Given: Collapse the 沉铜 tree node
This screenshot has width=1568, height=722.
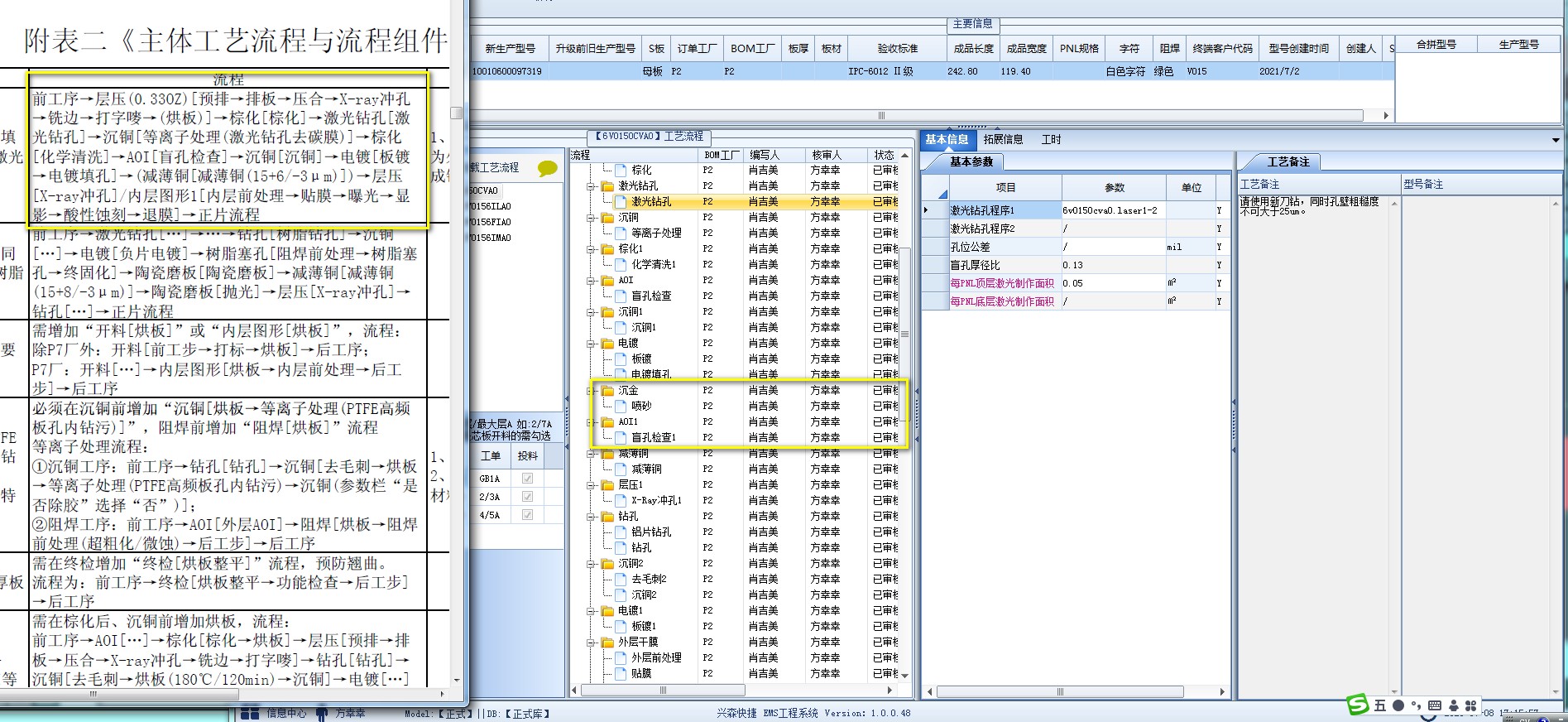Looking at the screenshot, I should coord(592,218).
